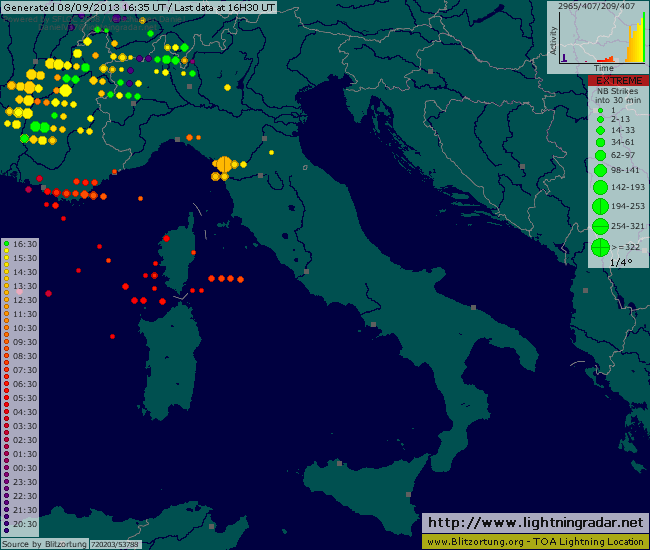Click the red strike marker on northern Corsica

tap(166, 238)
